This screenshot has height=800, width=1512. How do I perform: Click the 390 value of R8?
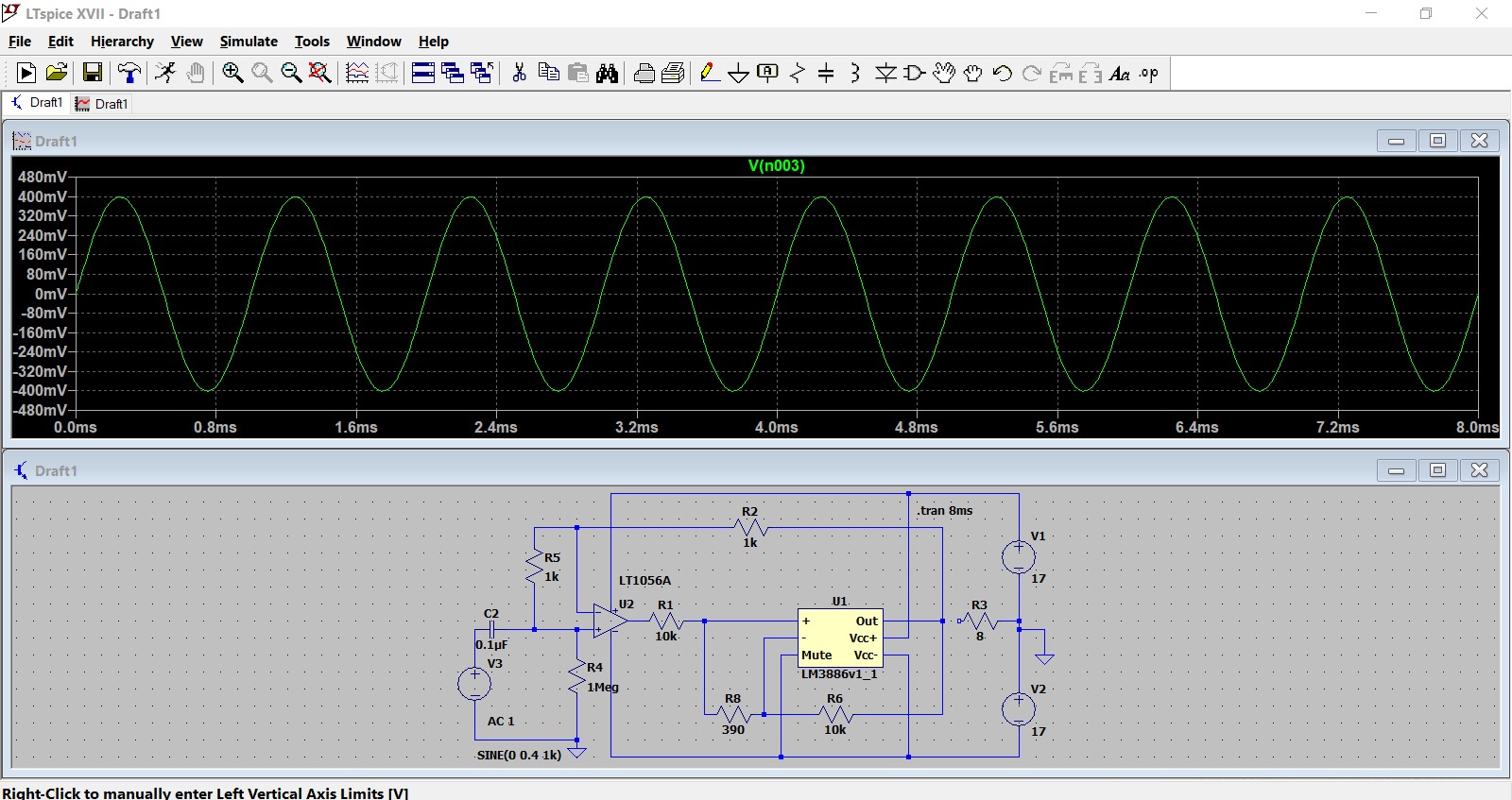pos(733,729)
